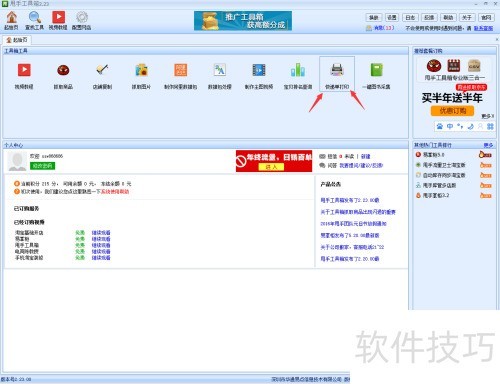Select the 起始页 tab
Screen dimensions: 500x384
pyautogui.click(x=17, y=40)
